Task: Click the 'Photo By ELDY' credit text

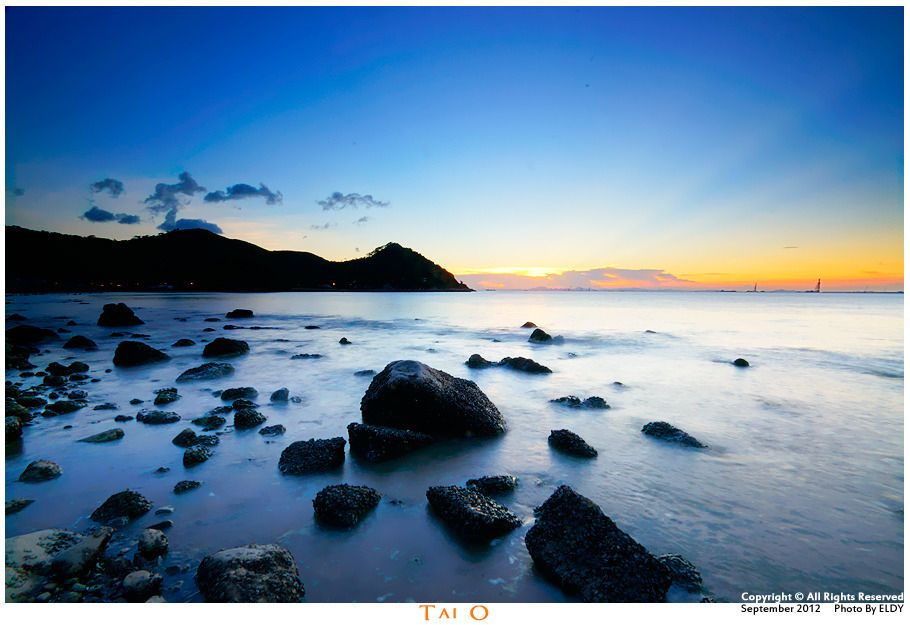Action: [x=869, y=609]
